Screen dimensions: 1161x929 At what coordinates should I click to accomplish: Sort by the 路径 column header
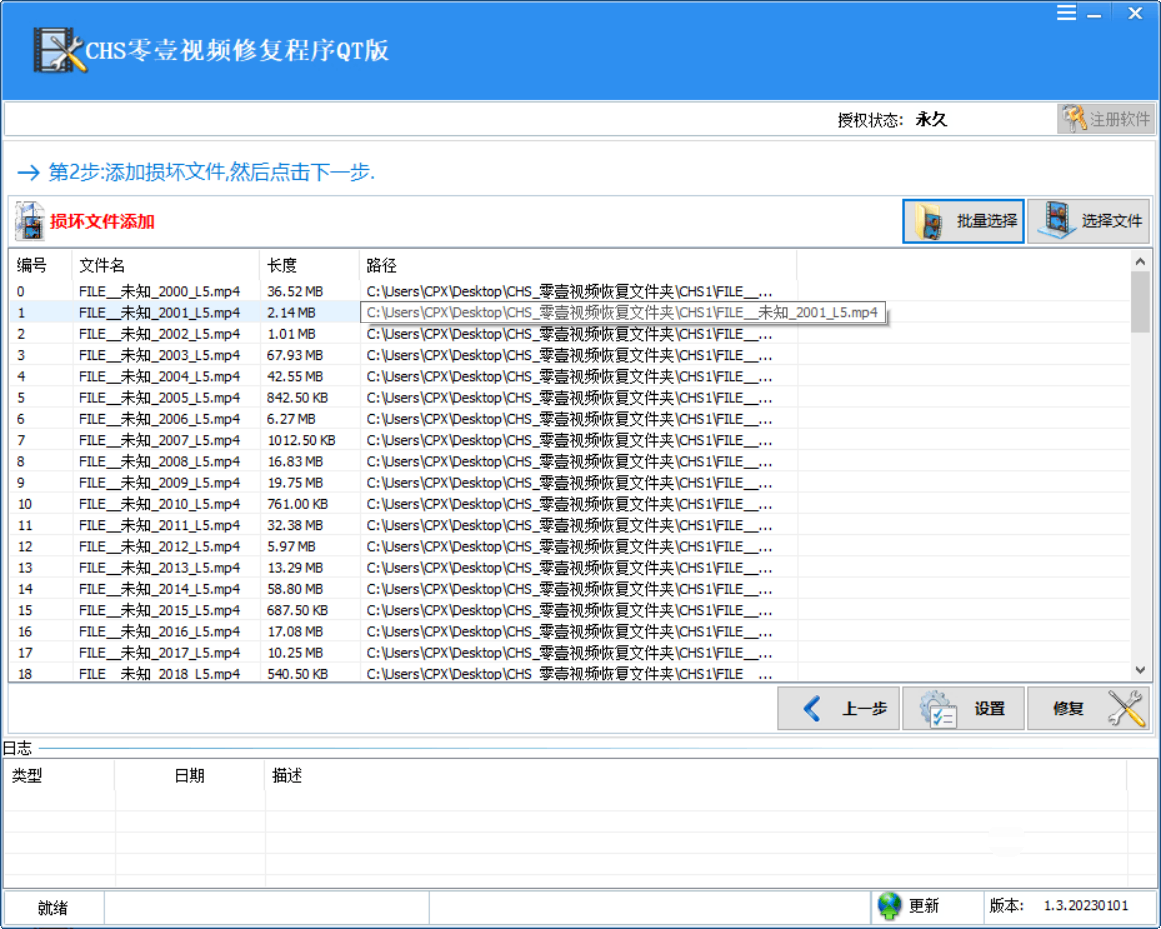tap(578, 265)
